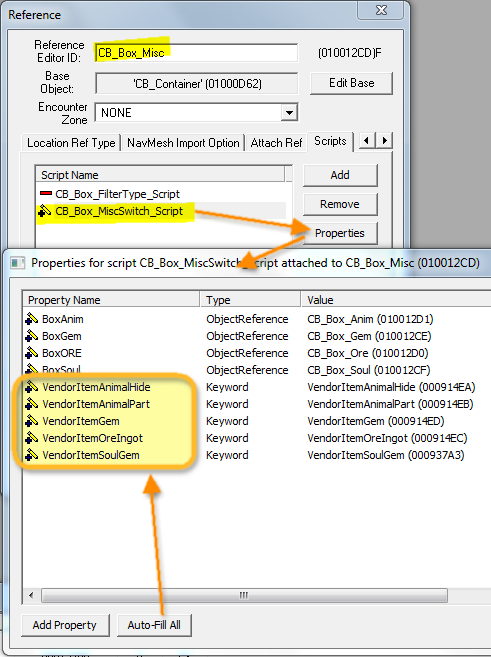491x657 pixels.
Task: Click the BoxORE property pencil icon
Action: [x=31, y=353]
